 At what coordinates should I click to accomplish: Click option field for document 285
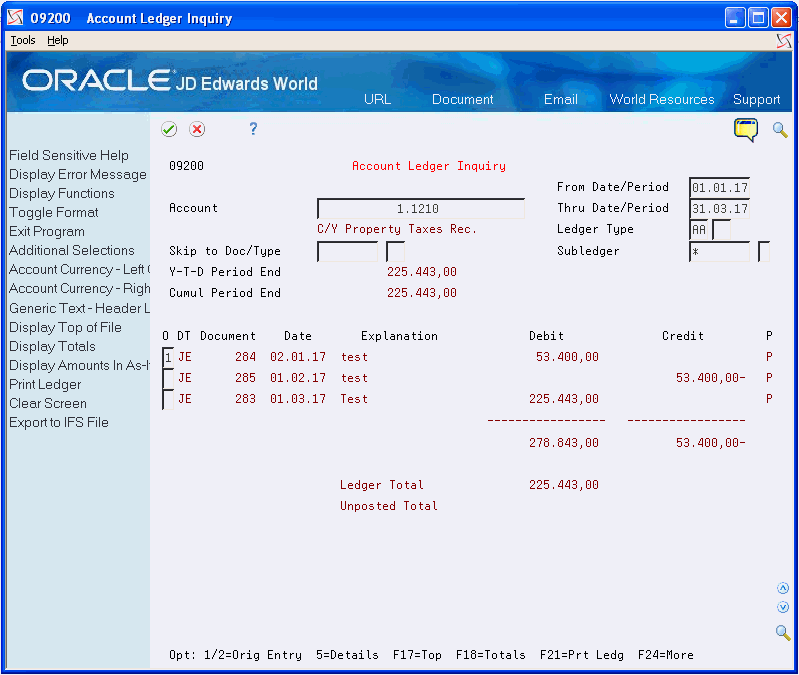[168, 379]
